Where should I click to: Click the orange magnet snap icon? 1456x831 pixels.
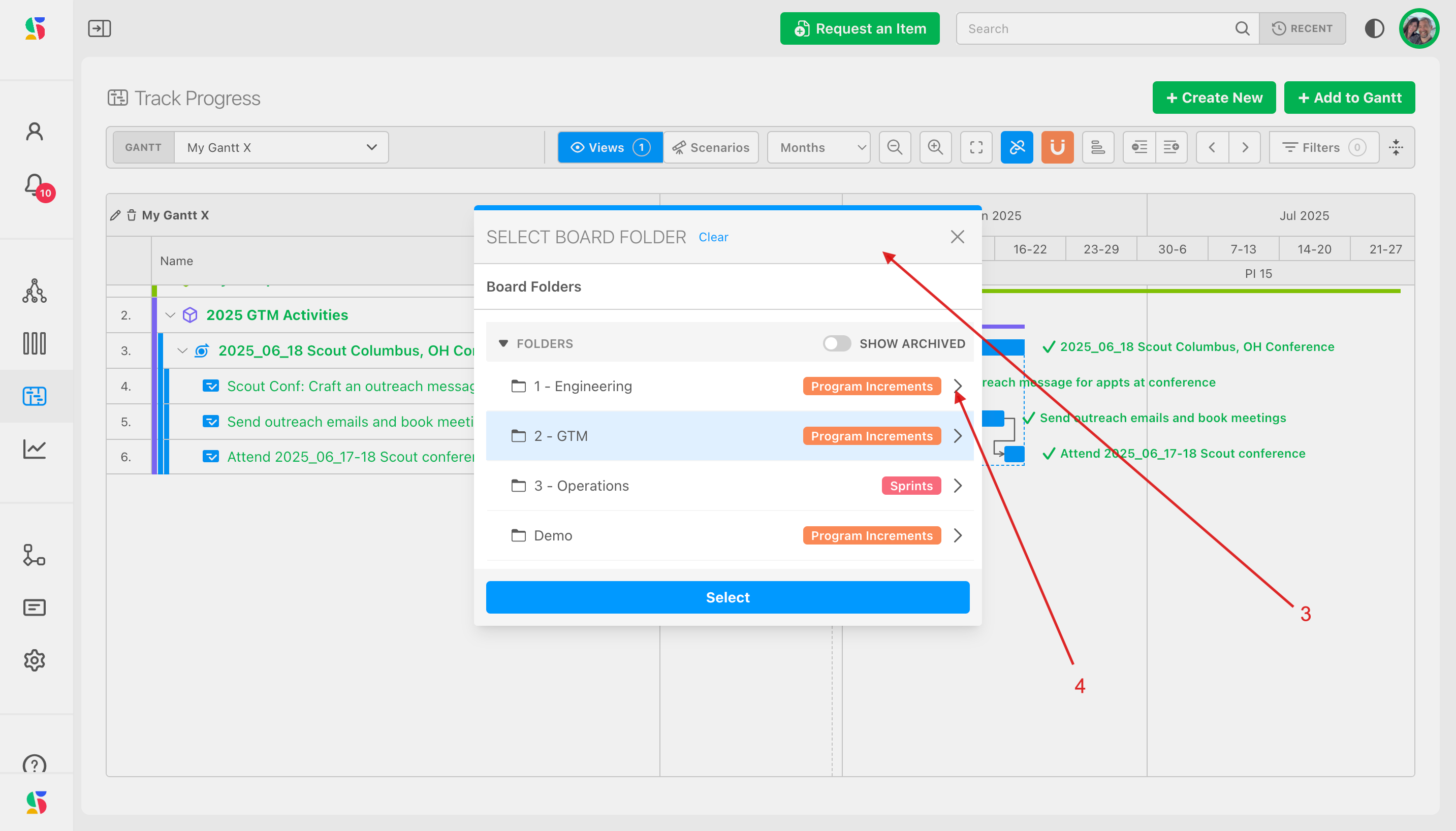pos(1057,147)
